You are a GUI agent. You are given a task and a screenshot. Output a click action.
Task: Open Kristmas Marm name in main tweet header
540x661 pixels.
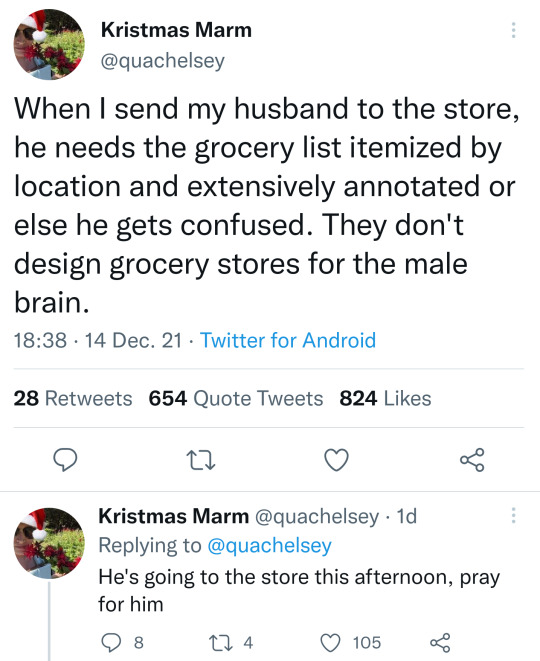(x=176, y=30)
